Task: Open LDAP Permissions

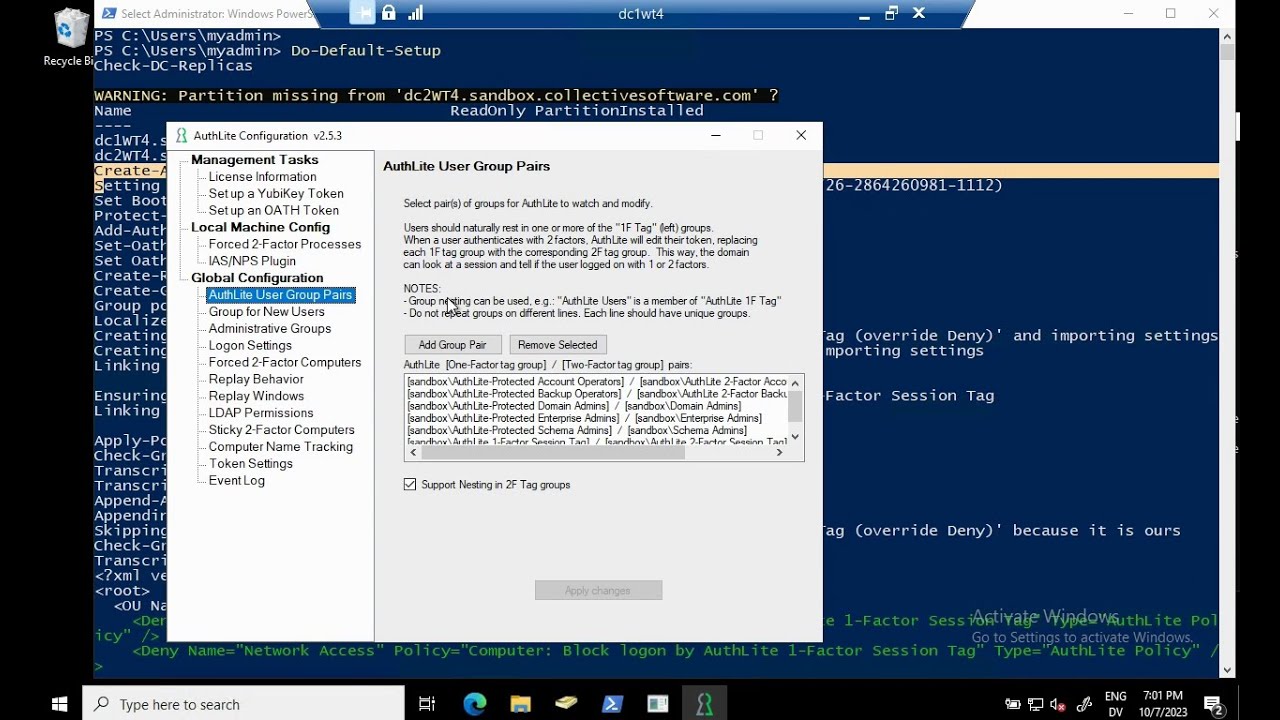Action: click(261, 413)
